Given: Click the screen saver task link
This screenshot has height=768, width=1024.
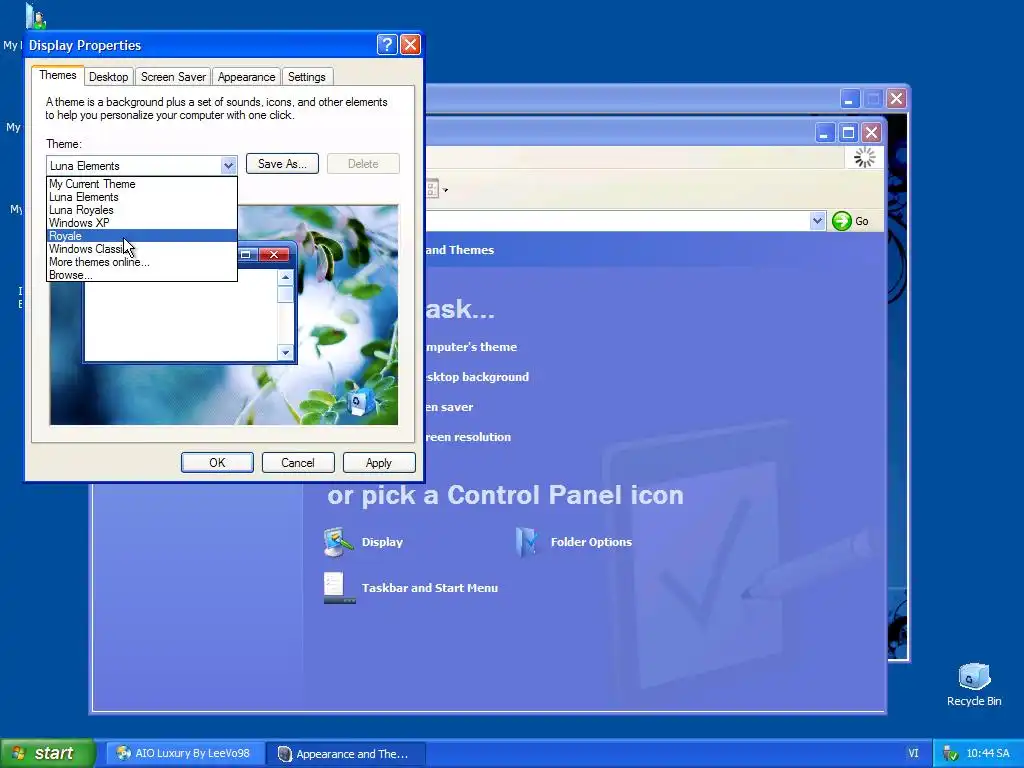Looking at the screenshot, I should pyautogui.click(x=449, y=407).
